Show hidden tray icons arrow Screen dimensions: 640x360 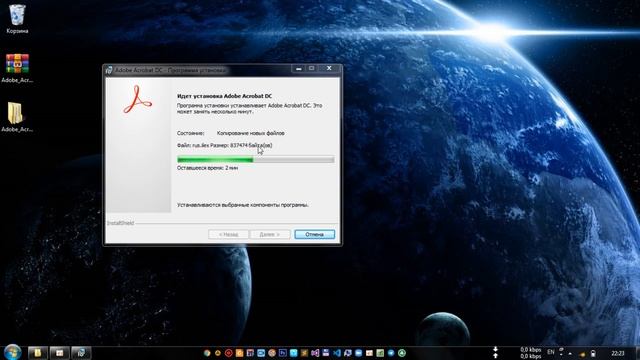570,354
